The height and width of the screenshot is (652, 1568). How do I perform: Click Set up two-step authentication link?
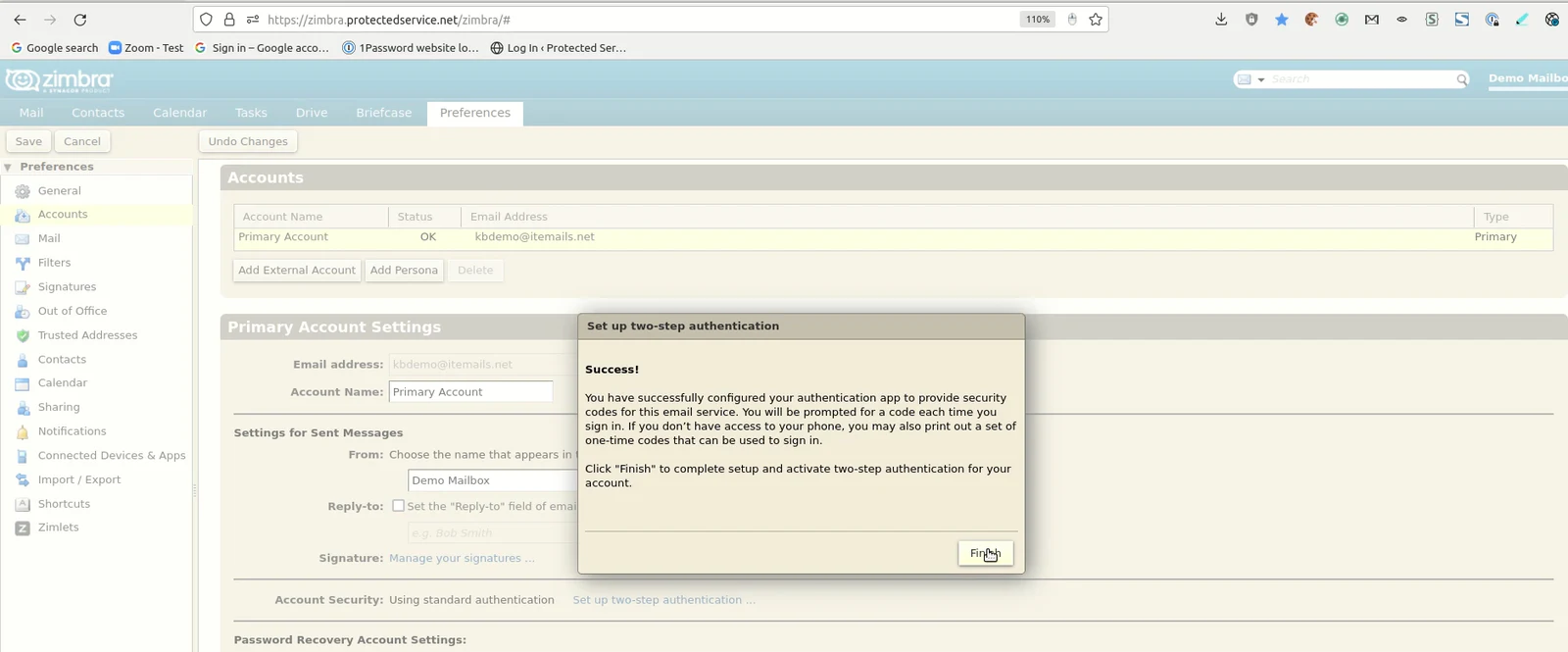tap(663, 600)
